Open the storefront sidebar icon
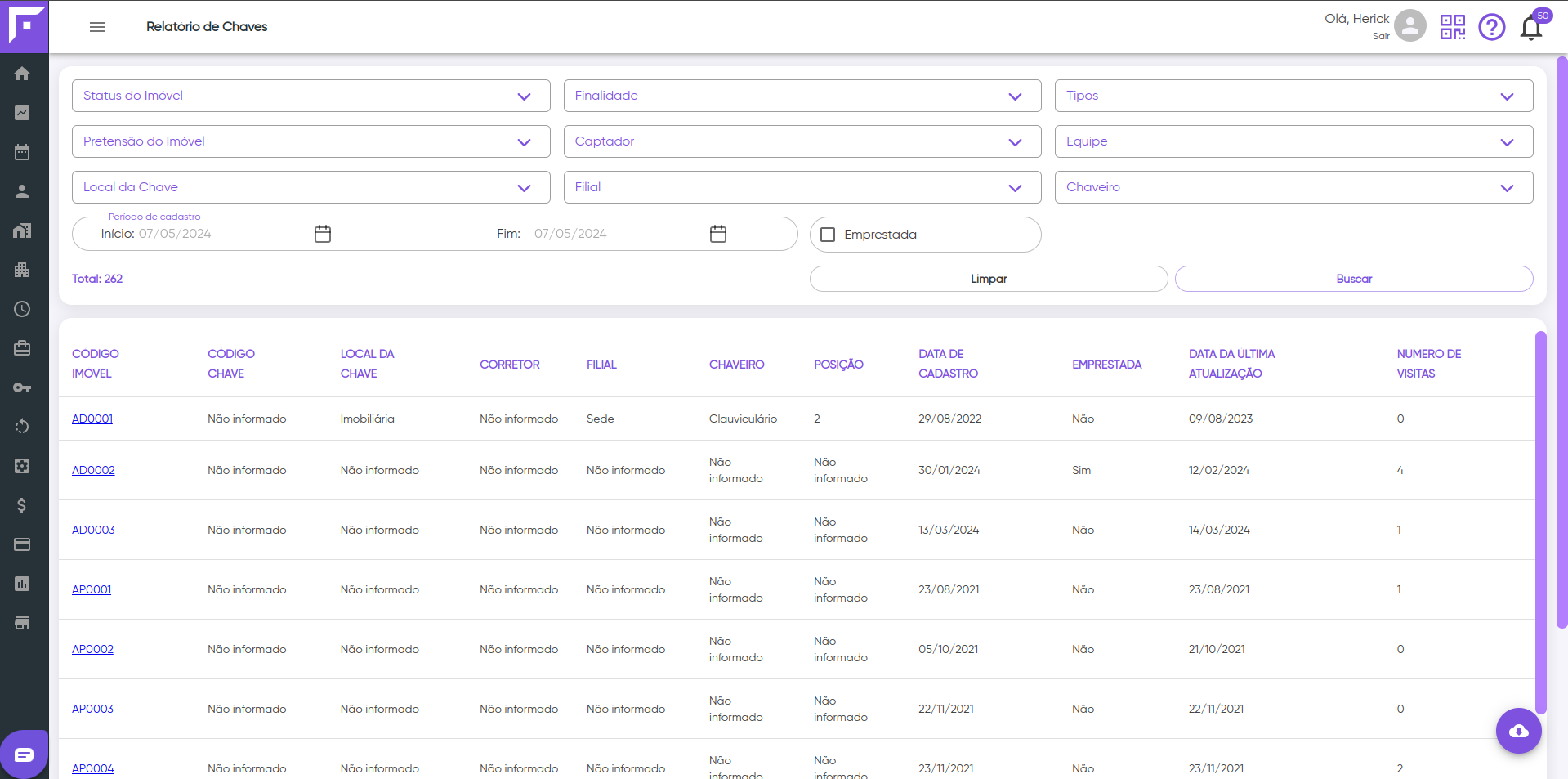Screen dimensions: 1568x779 pyautogui.click(x=22, y=623)
